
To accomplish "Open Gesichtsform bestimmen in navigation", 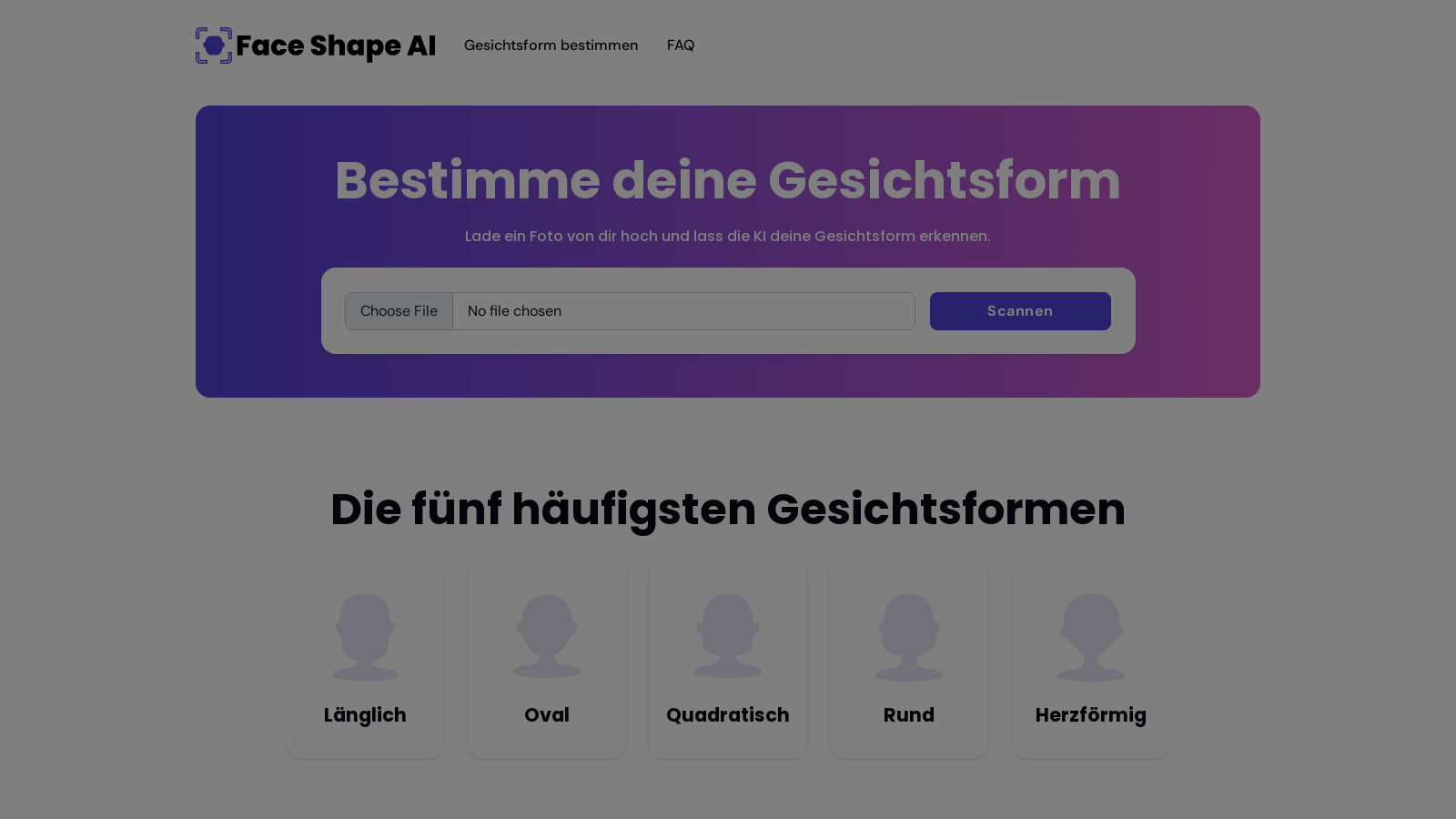I will [x=551, y=45].
